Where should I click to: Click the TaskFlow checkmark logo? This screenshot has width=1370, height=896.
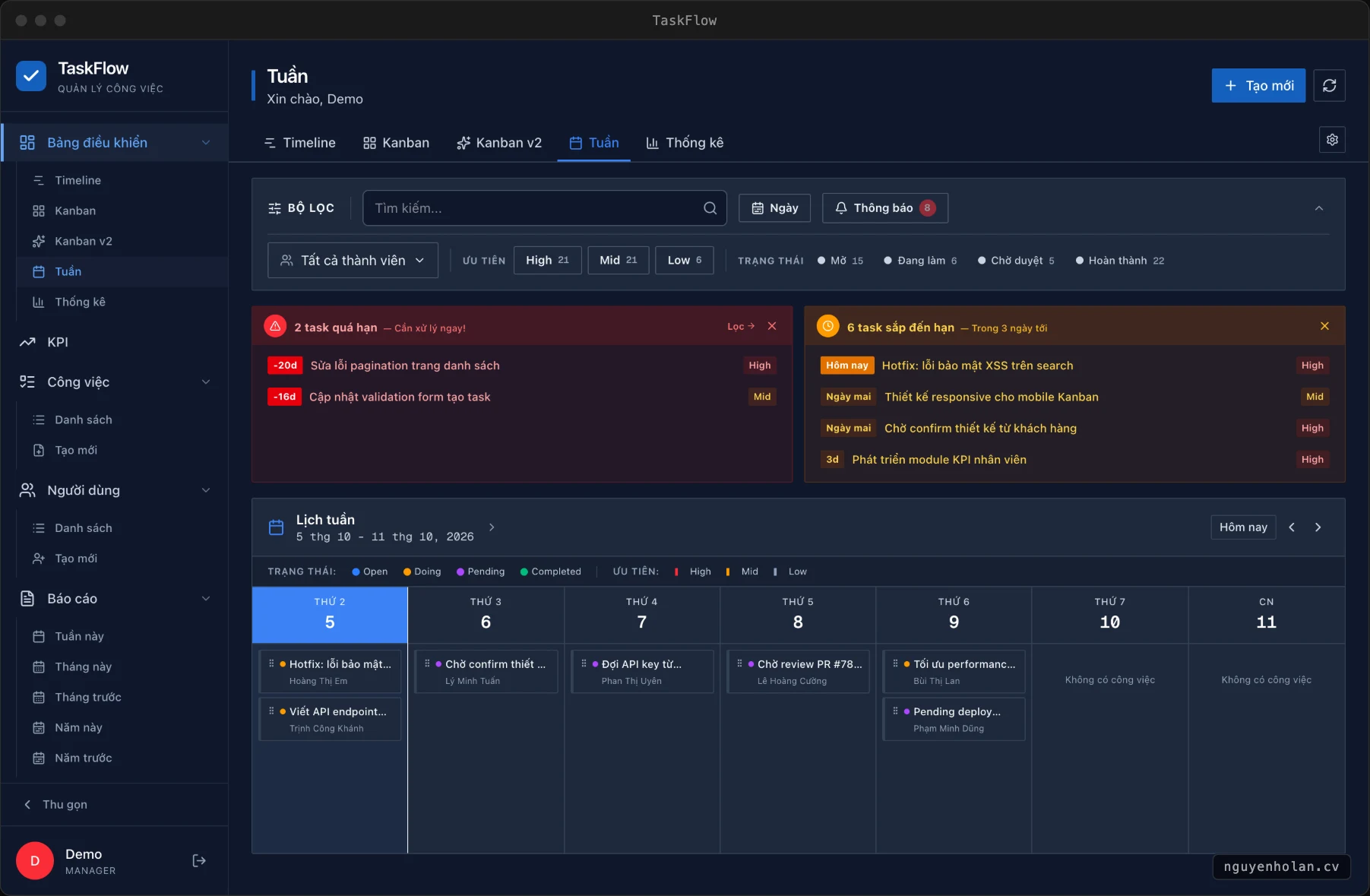31,76
